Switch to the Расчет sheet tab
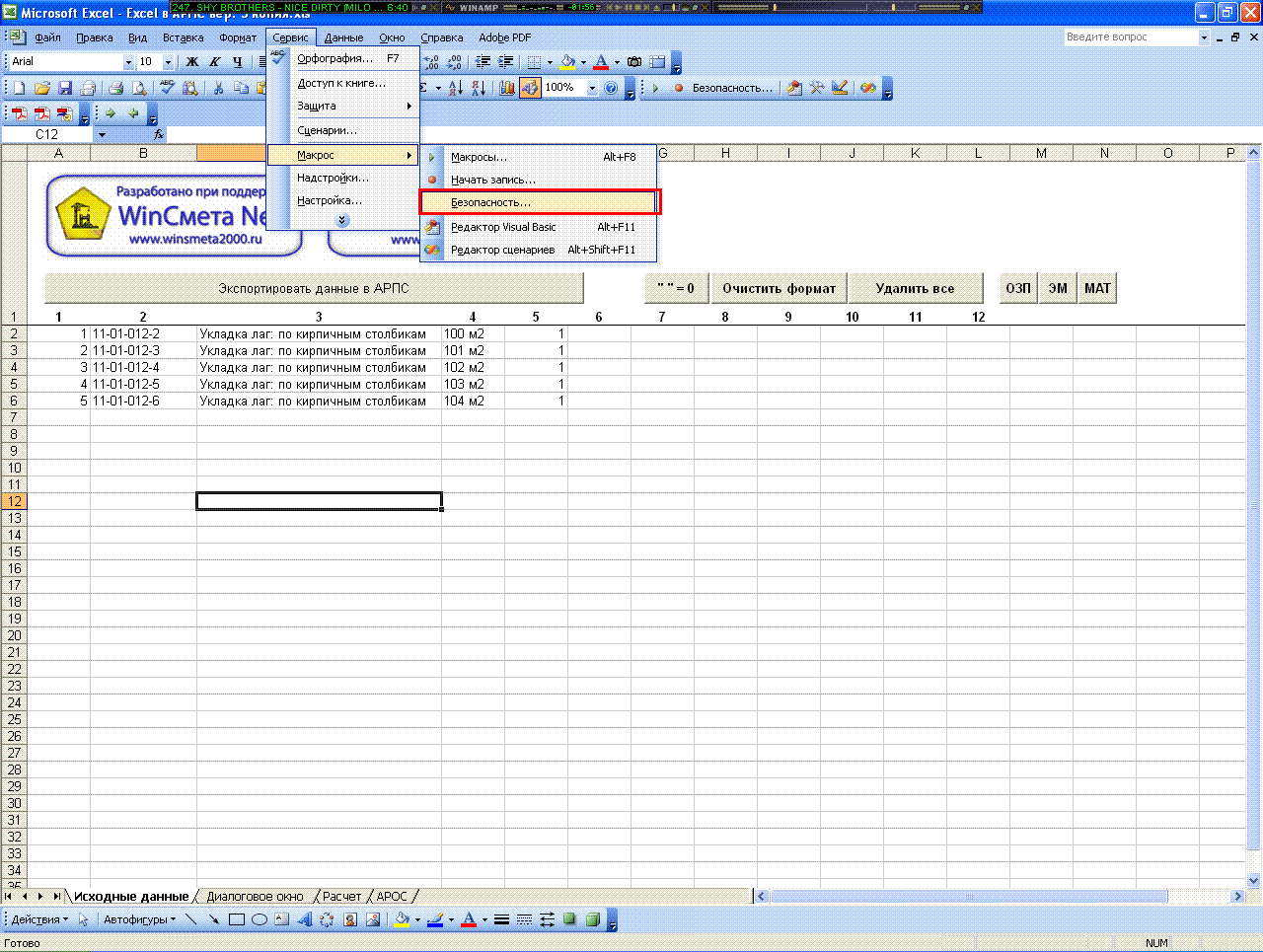This screenshot has height=952, width=1263. click(x=341, y=896)
